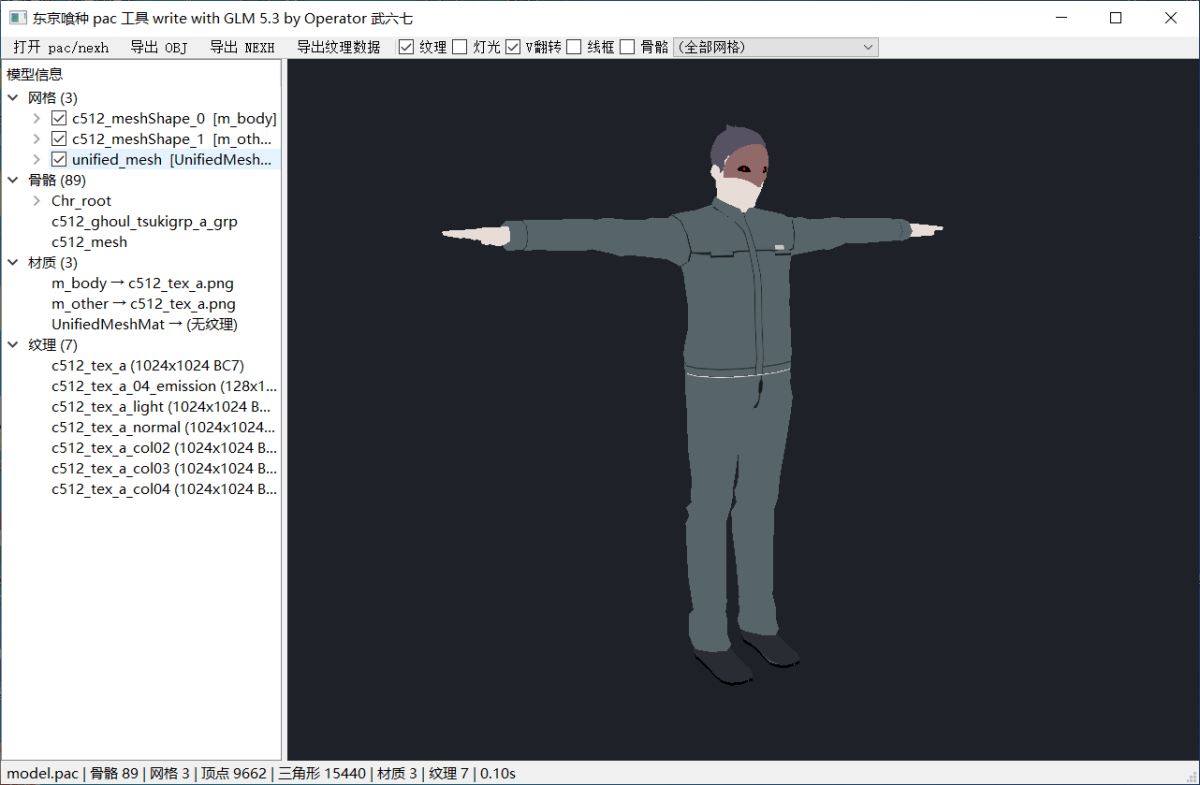Screen dimensions: 1200x785
Task: Expand the c512_meshShape_0 row arrow
Action: (37, 118)
